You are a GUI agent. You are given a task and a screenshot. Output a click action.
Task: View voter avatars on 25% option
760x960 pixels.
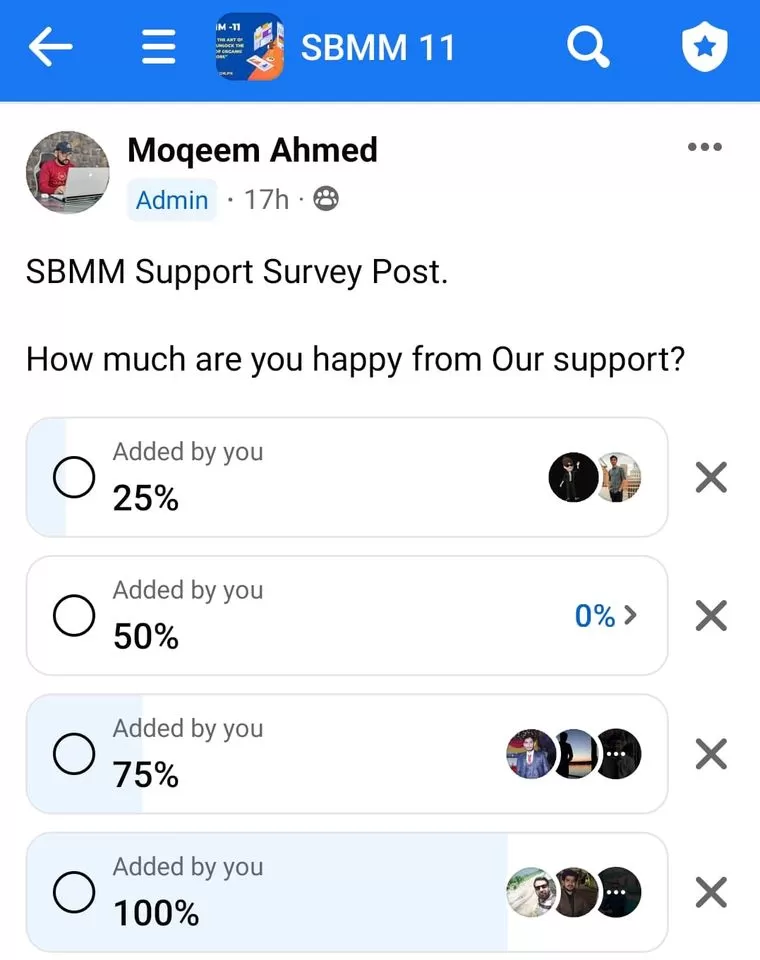coord(595,478)
